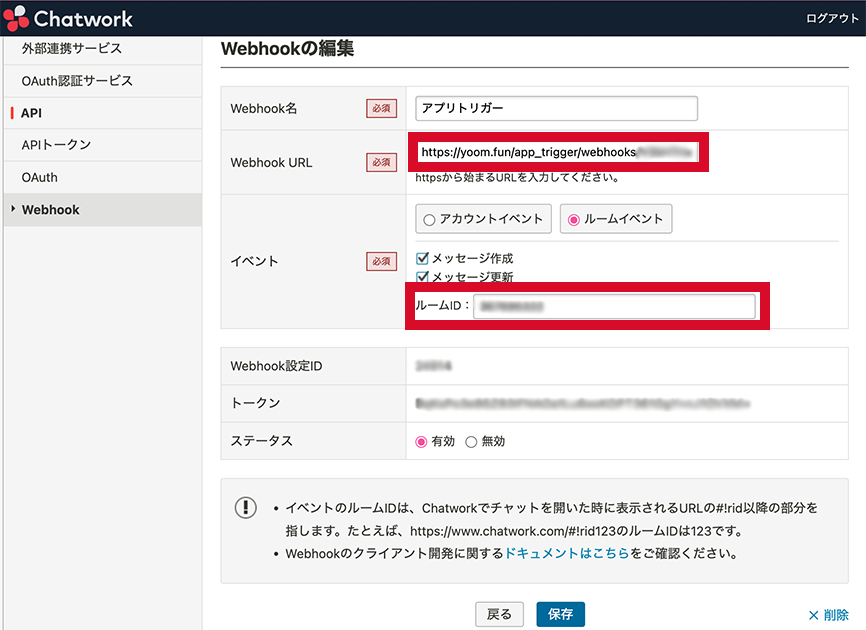Select the API section in sidebar
This screenshot has width=866, height=630.
(x=31, y=113)
